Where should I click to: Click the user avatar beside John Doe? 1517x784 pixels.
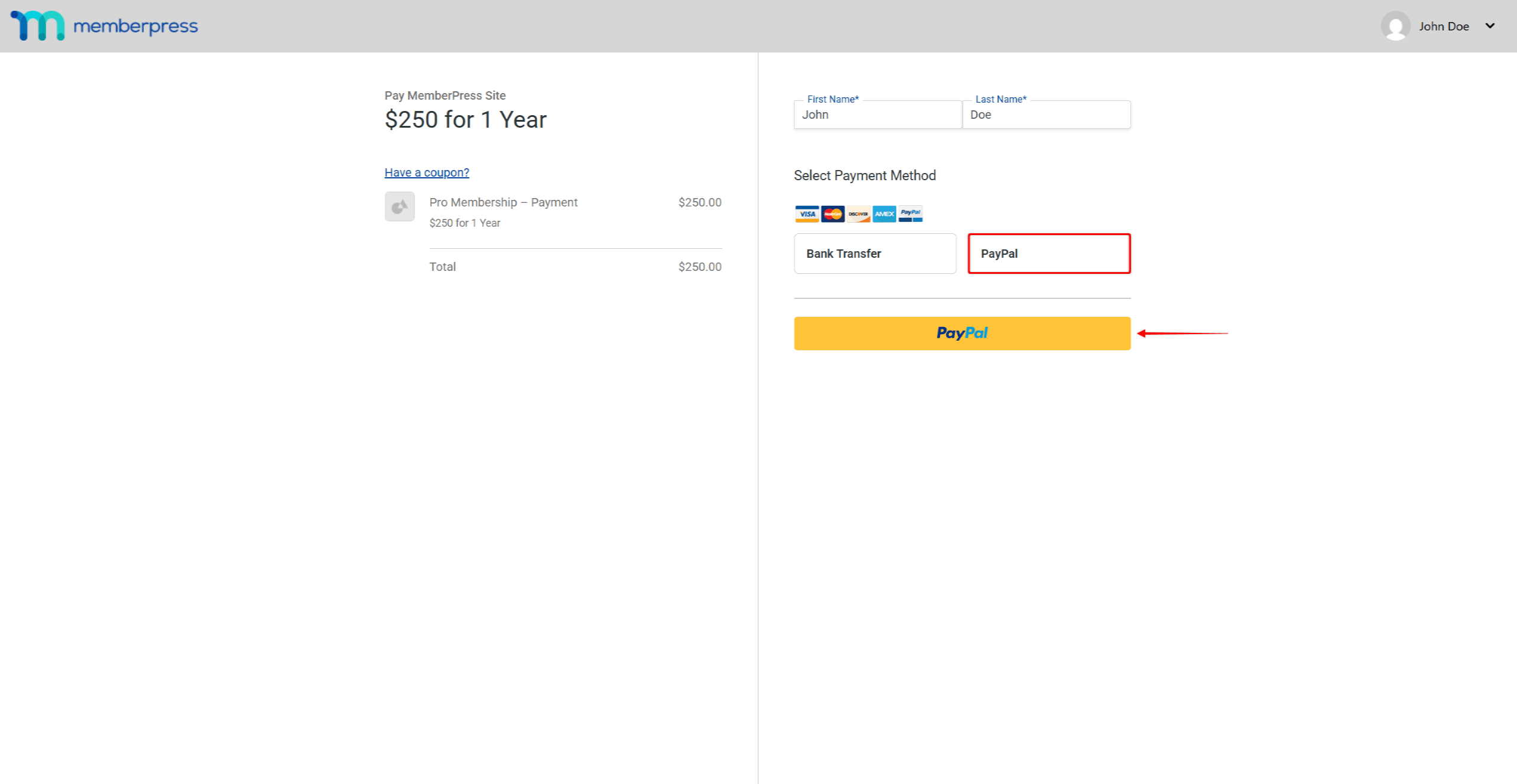pos(1396,26)
